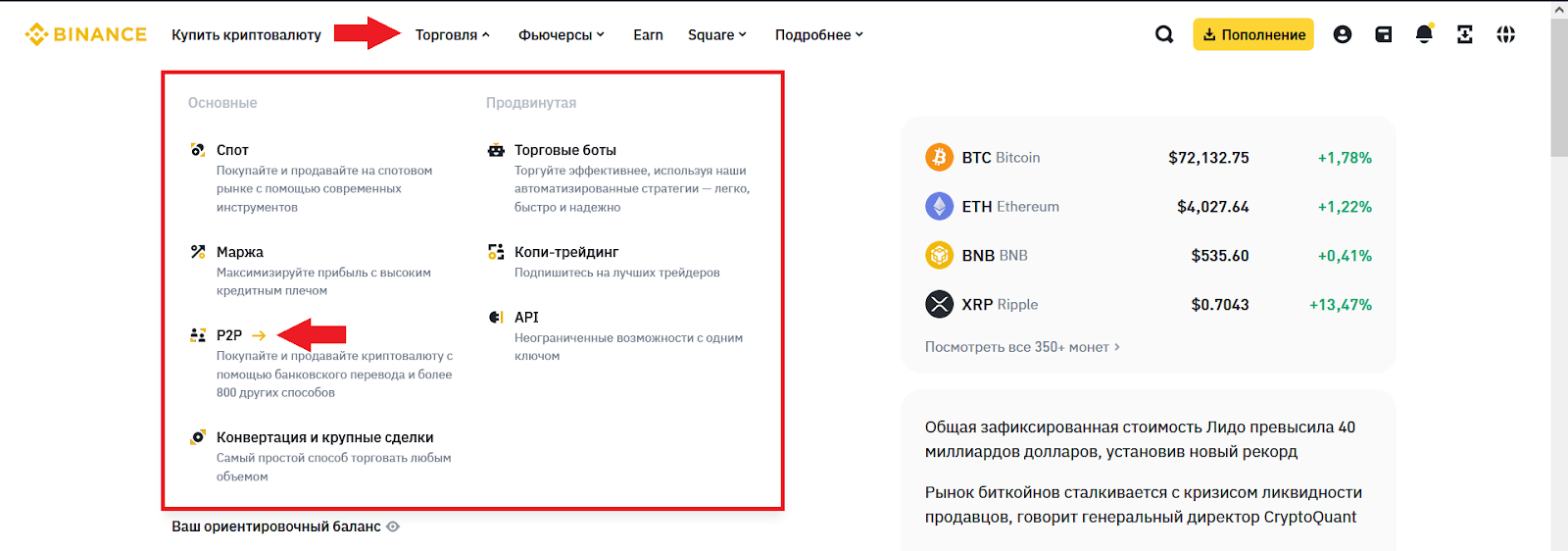Click the BNB coin icon

[x=939, y=255]
